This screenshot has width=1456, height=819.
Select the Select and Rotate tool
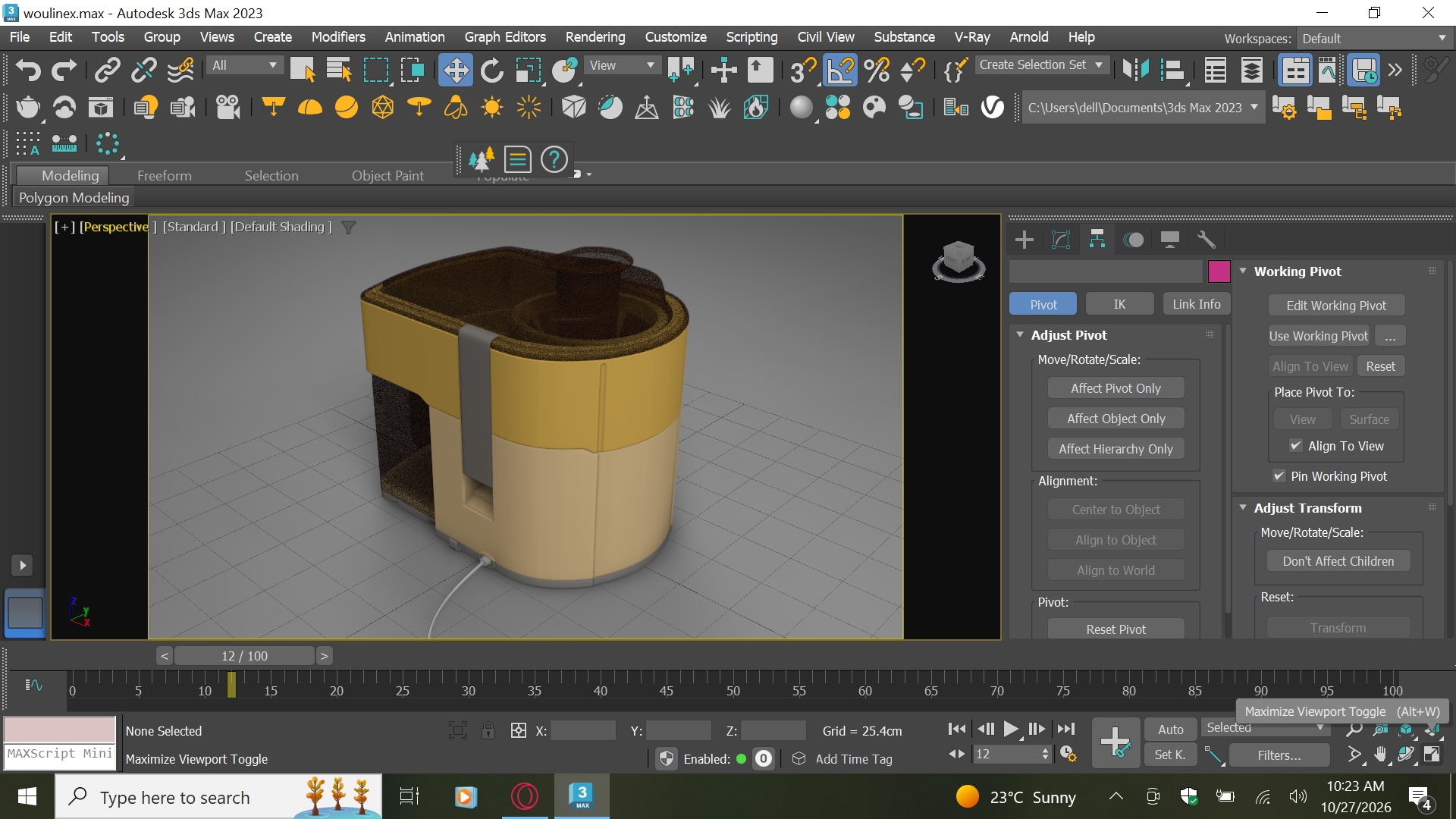pos(491,70)
